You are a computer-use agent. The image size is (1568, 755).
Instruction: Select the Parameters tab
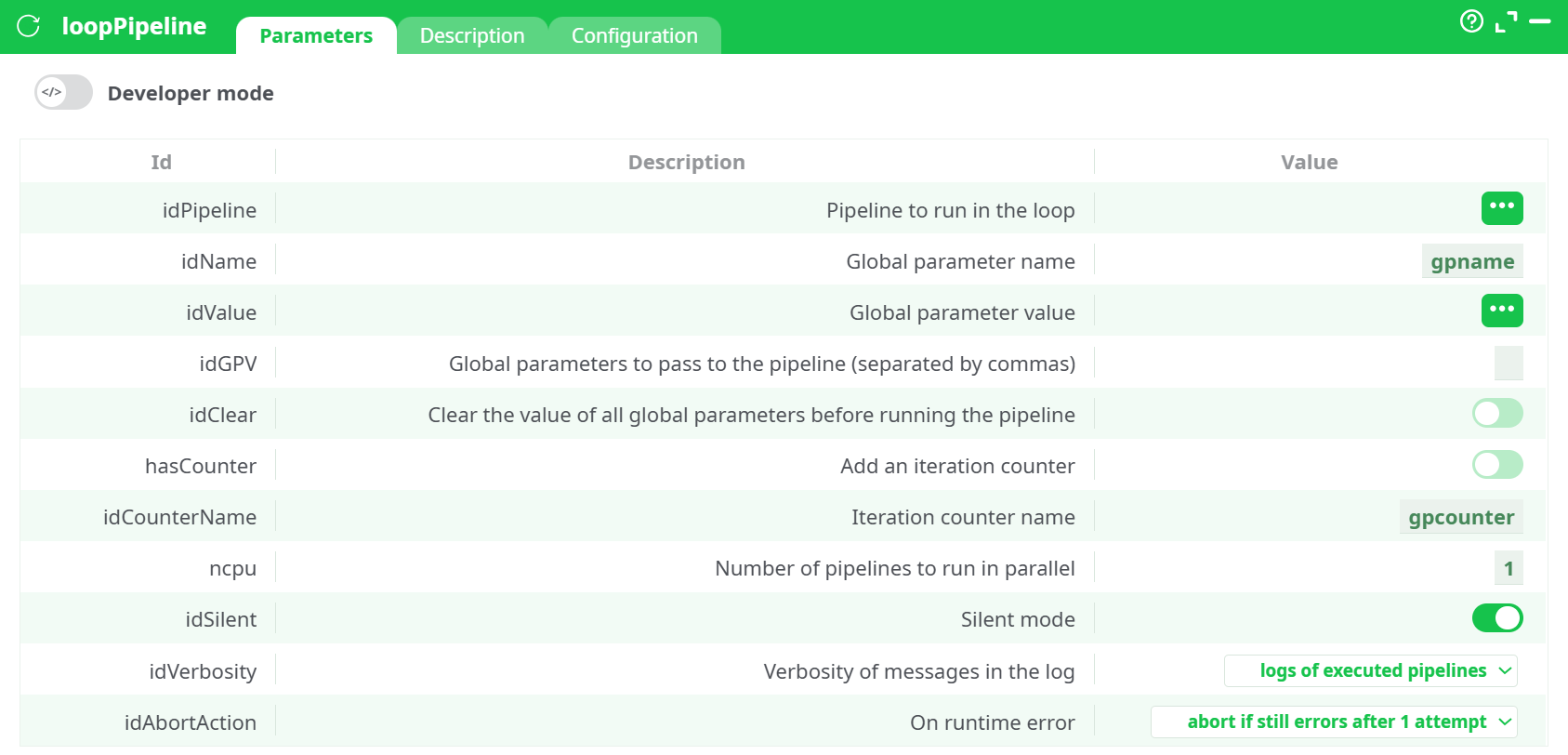click(316, 36)
